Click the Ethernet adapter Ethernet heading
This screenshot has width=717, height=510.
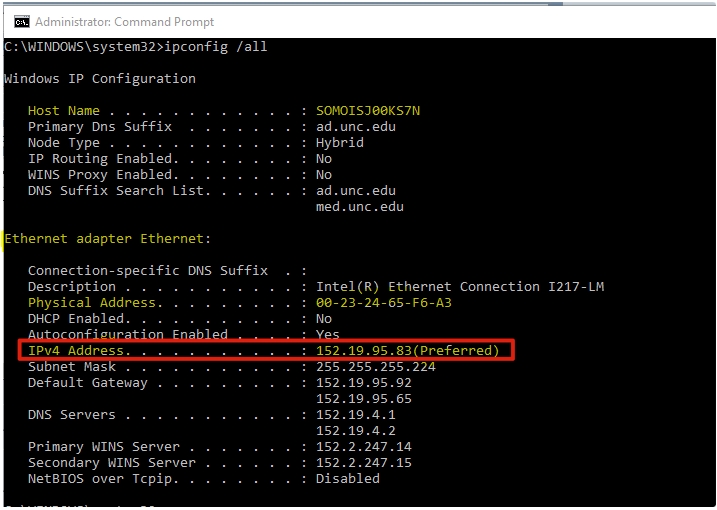pyautogui.click(x=108, y=239)
